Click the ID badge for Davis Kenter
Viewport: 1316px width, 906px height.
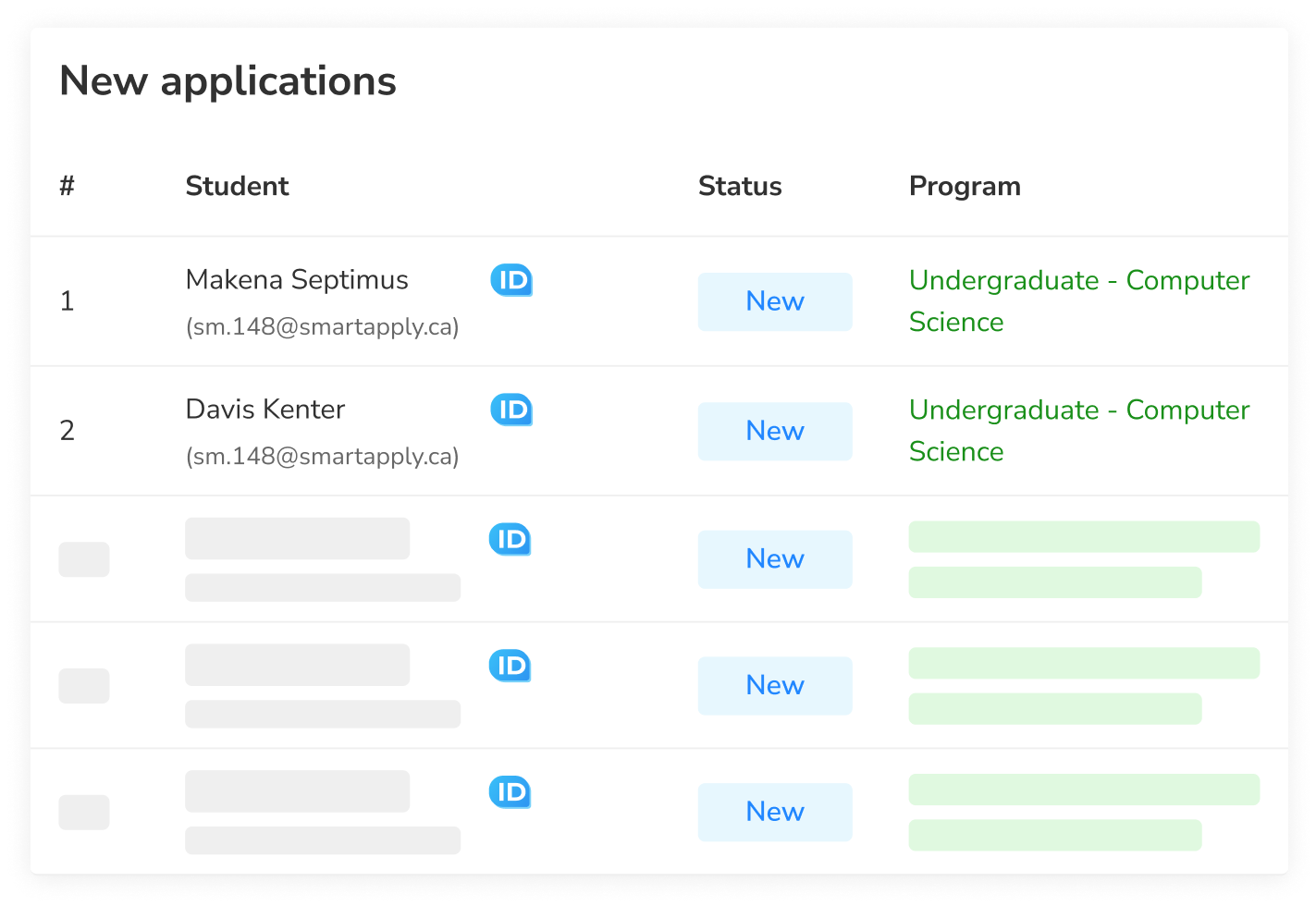(510, 410)
